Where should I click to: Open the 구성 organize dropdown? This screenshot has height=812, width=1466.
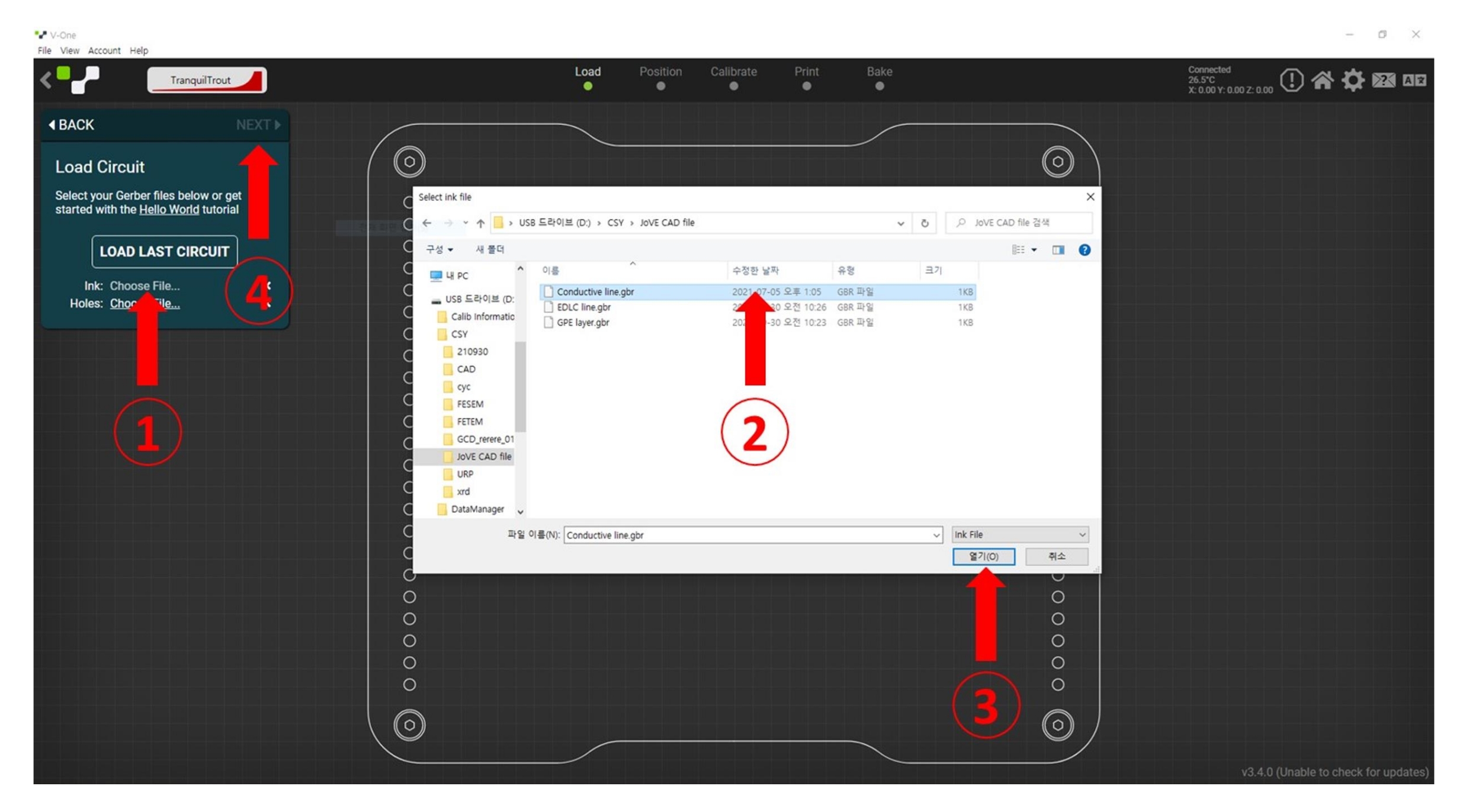coord(440,250)
